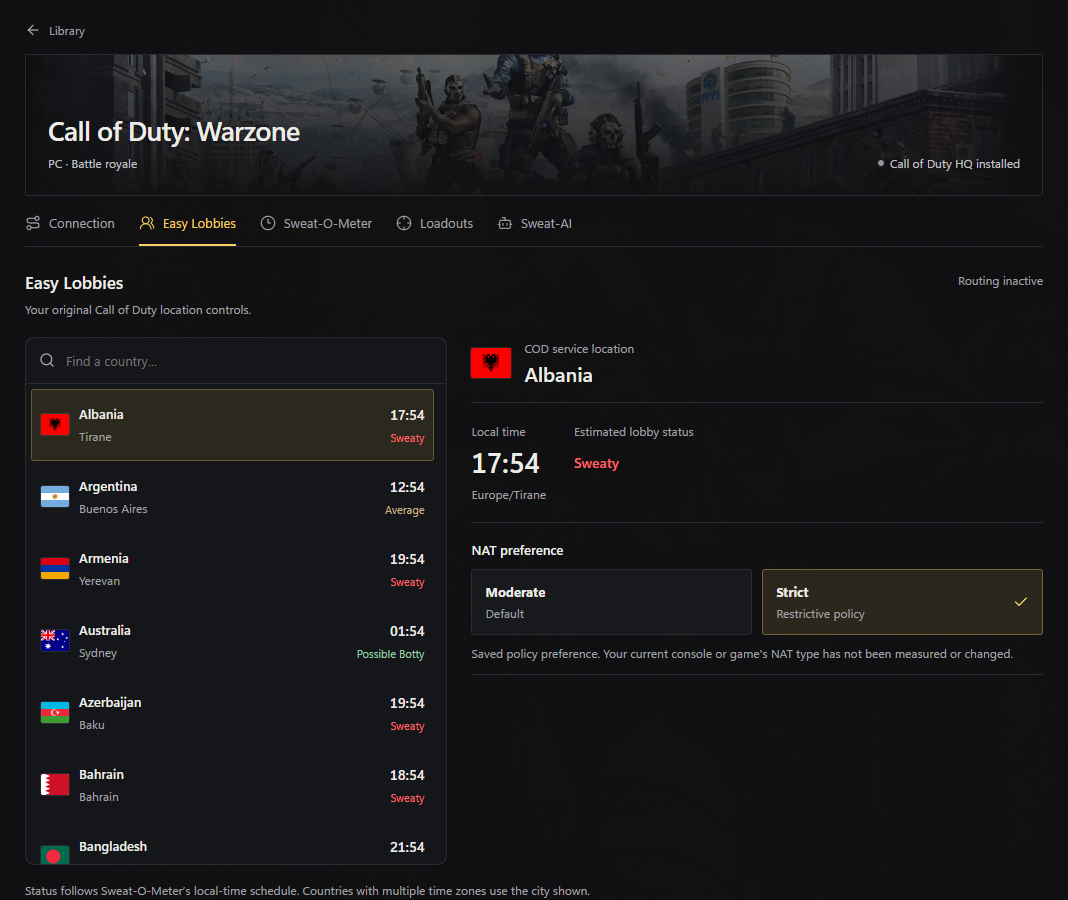Click the search magnifier icon
The image size is (1068, 900).
tap(47, 360)
